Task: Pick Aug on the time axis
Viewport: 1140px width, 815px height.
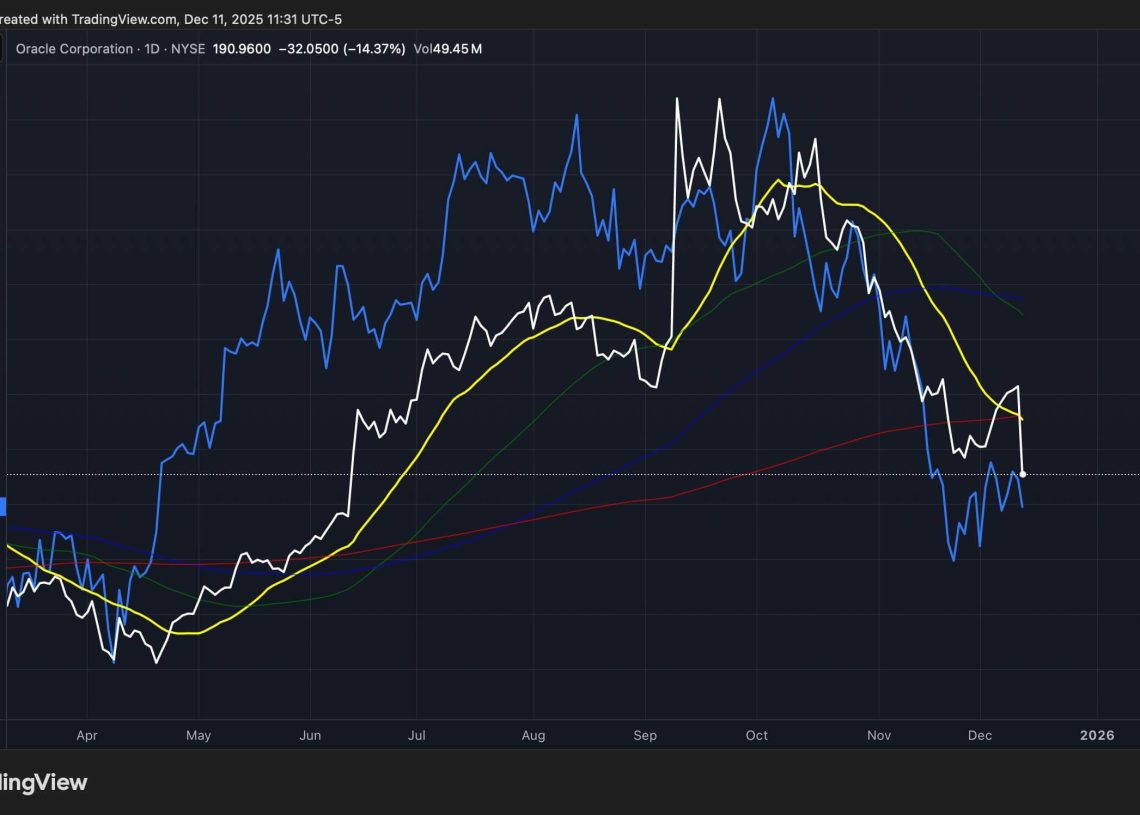Action: coord(533,736)
